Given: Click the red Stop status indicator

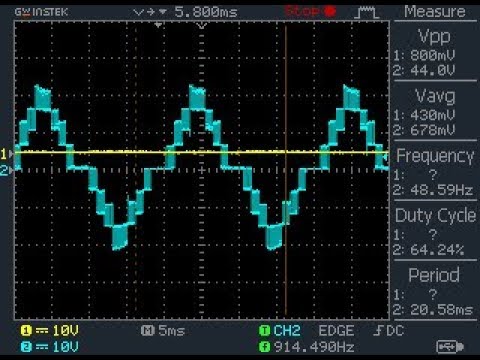Looking at the screenshot, I should [x=310, y=12].
